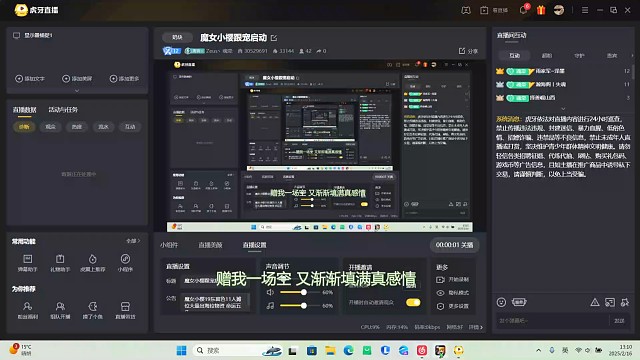Select the 直播设置 tab
Screen dimensions: 640x360
[x=254, y=245]
